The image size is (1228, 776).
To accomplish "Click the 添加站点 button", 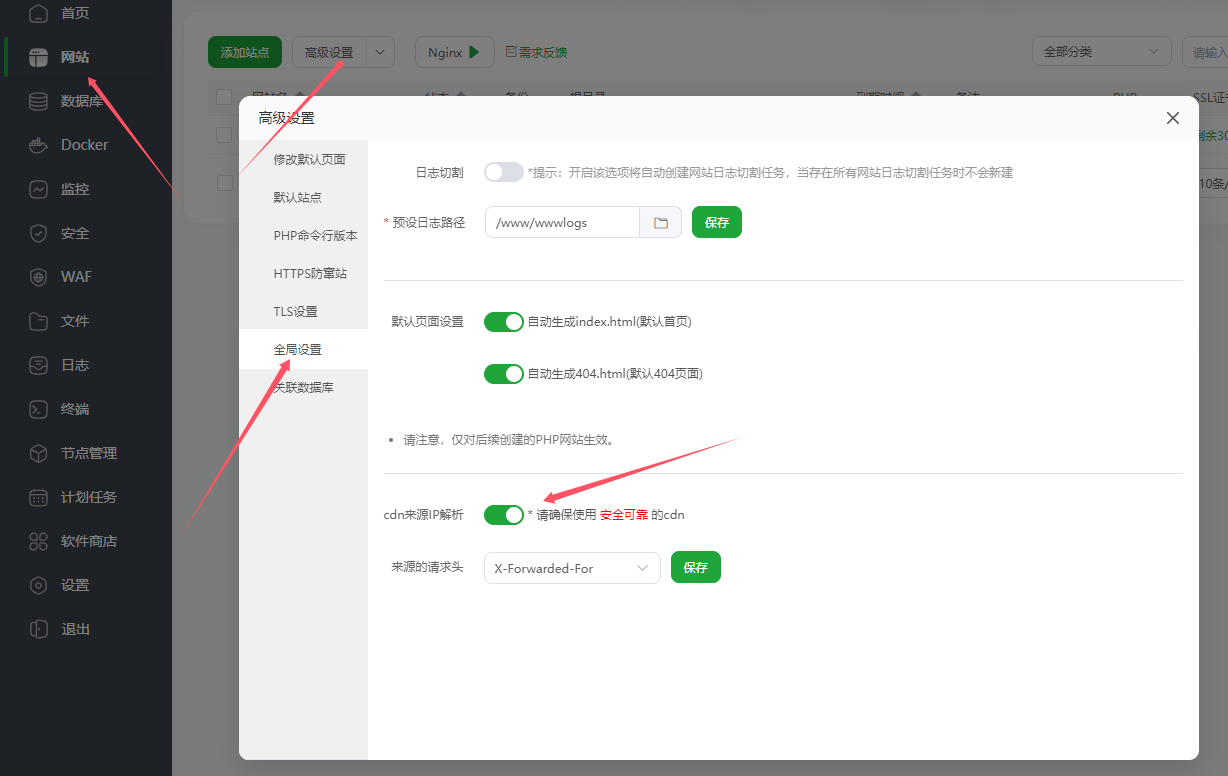I will tap(245, 52).
